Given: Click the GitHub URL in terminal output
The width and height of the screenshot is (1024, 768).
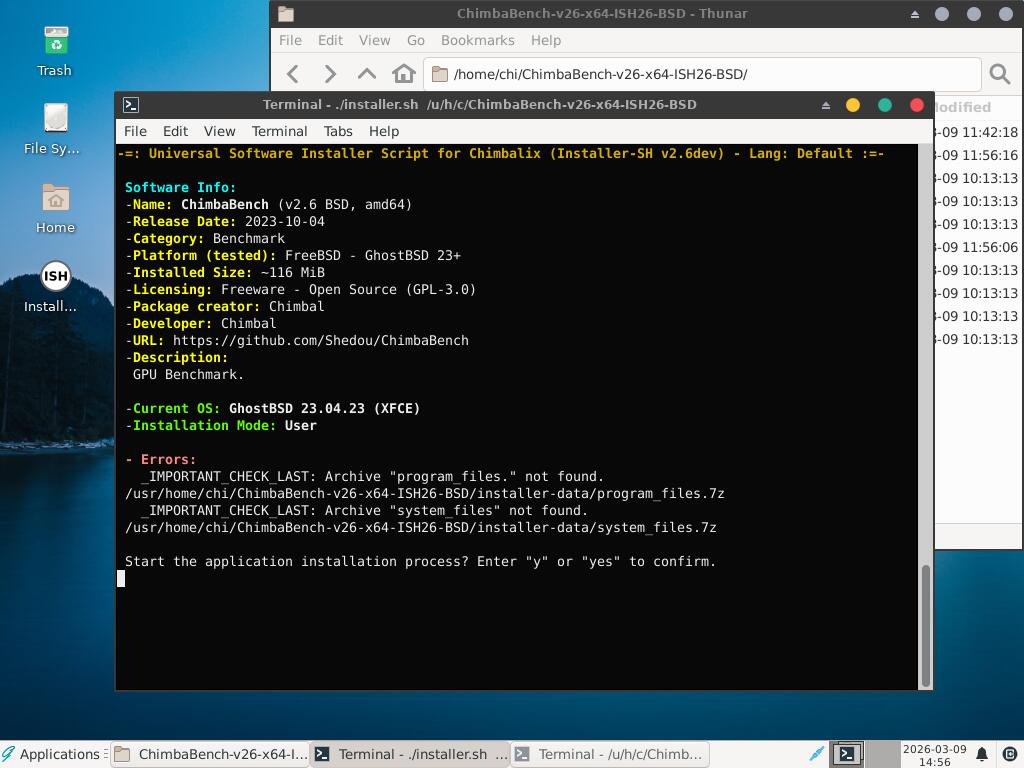Looking at the screenshot, I should (x=321, y=340).
